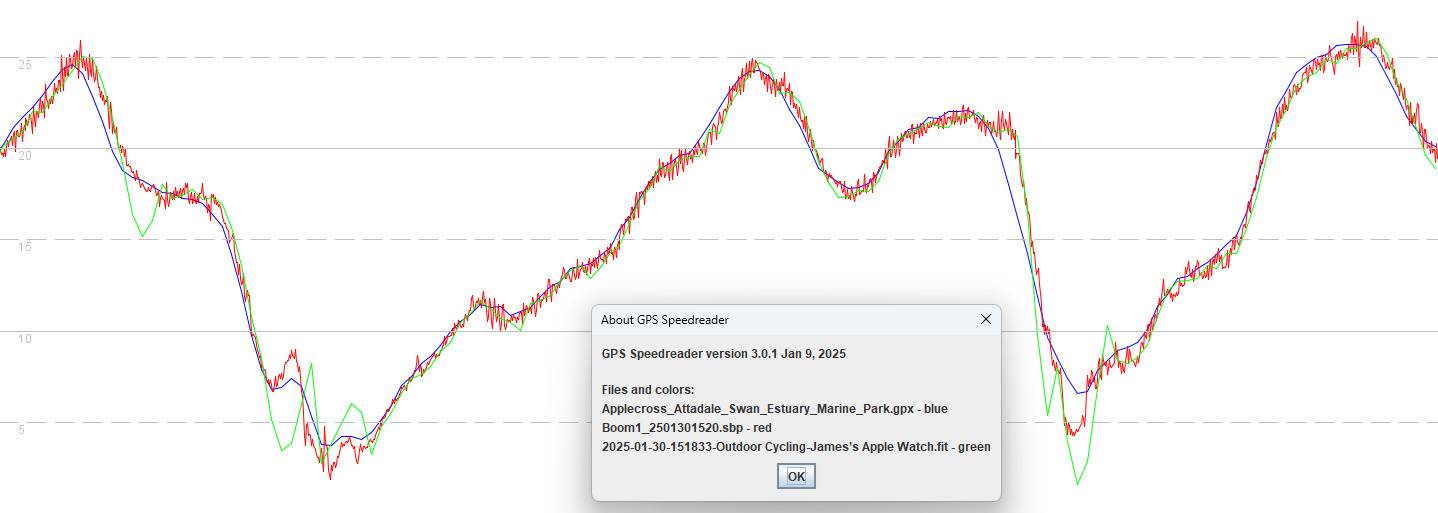The image size is (1438, 513).
Task: Click the 20 label on the speed axis
Action: pyautogui.click(x=24, y=156)
